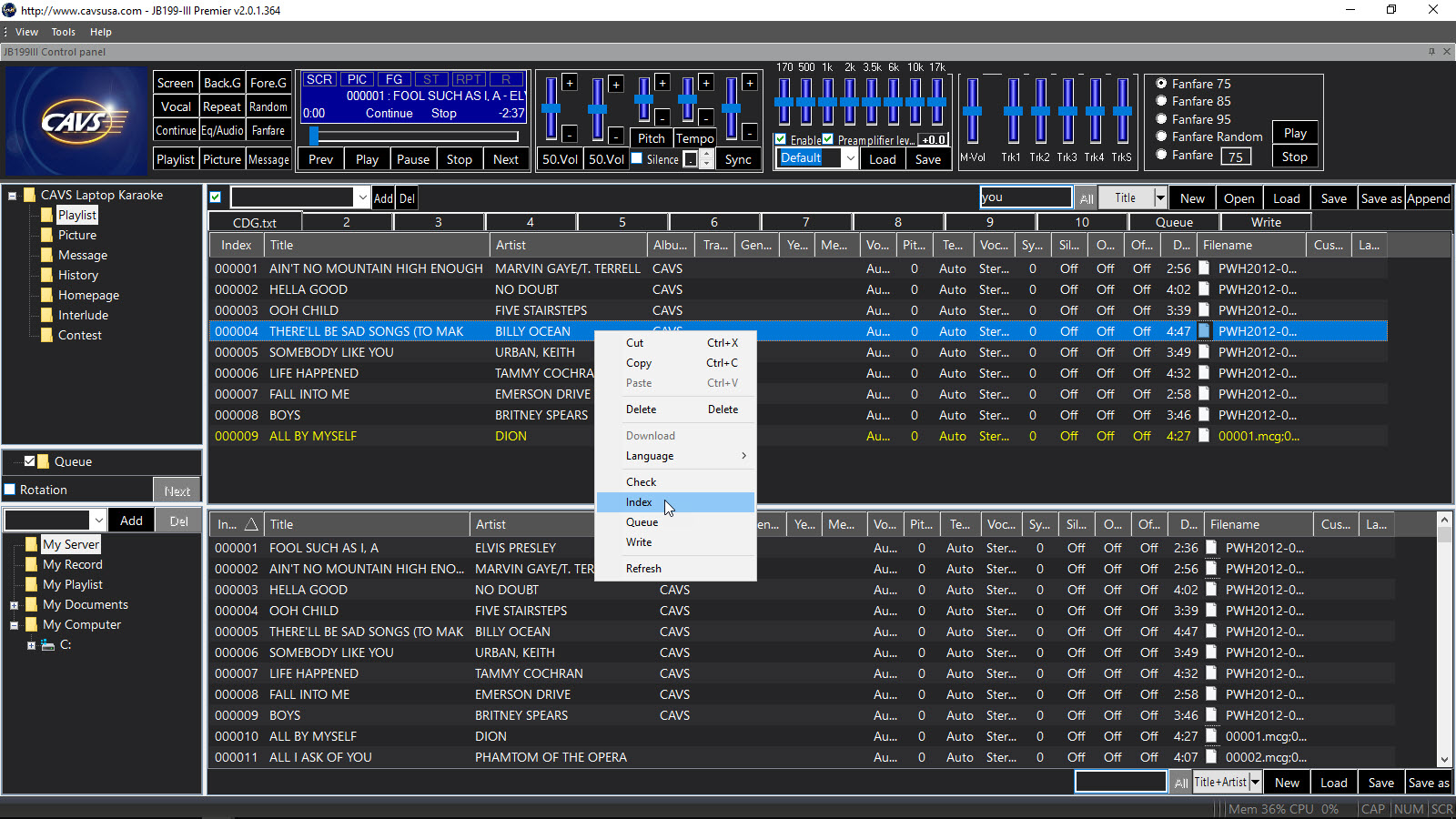
Task: Select the Fanfare 85 radio button
Action: click(1161, 101)
